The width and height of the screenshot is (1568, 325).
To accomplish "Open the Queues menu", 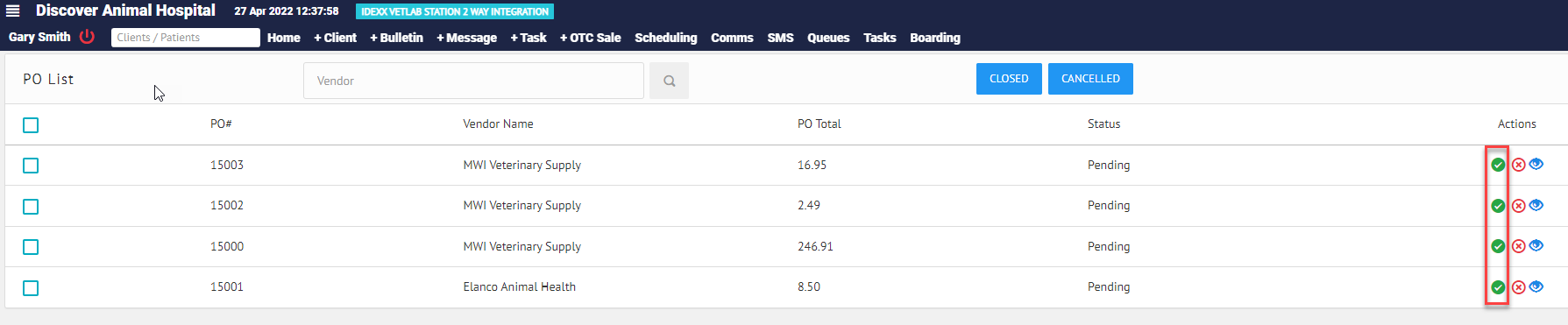I will pyautogui.click(x=828, y=38).
